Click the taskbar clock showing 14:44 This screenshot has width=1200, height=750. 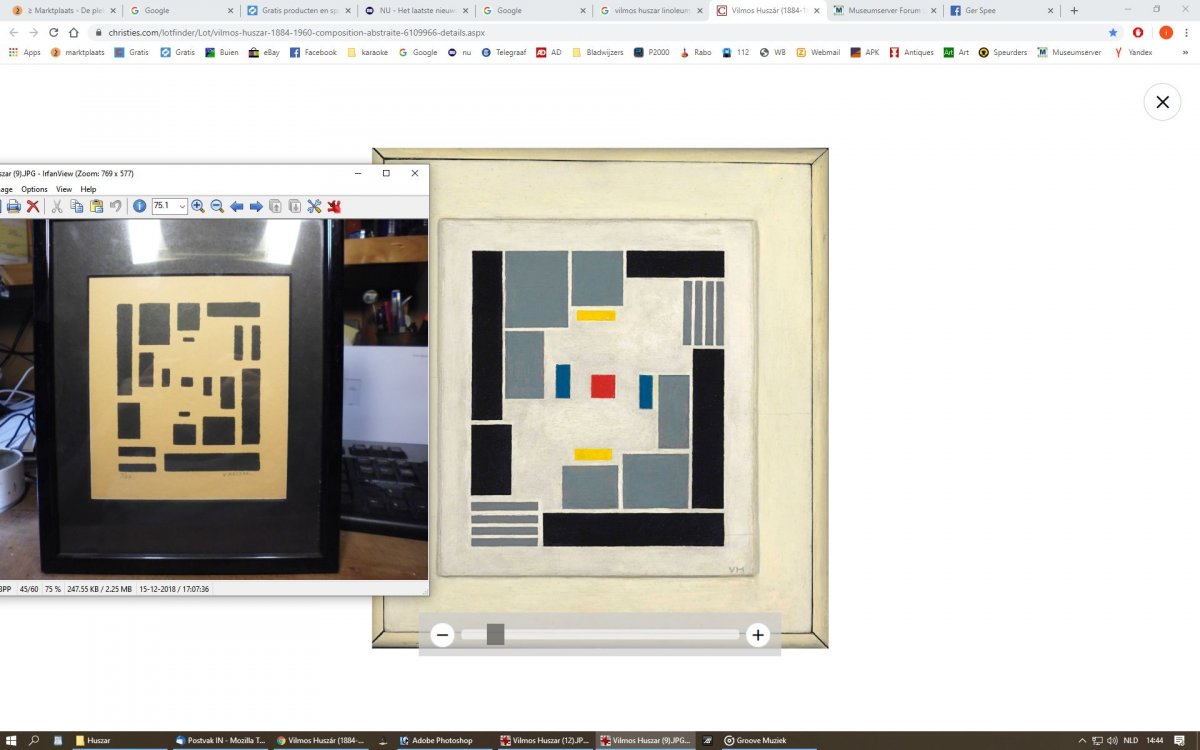click(x=1155, y=740)
